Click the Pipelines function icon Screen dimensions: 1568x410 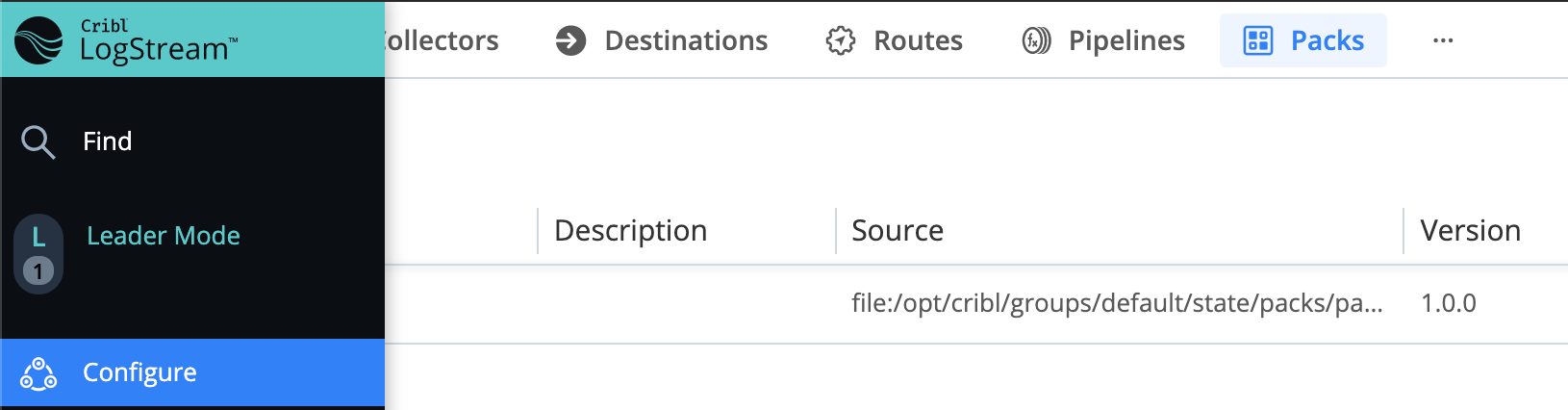coord(1036,40)
